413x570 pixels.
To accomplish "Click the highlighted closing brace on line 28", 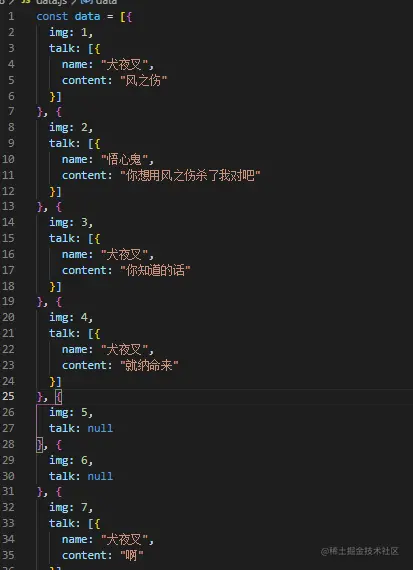I will tap(40, 444).
